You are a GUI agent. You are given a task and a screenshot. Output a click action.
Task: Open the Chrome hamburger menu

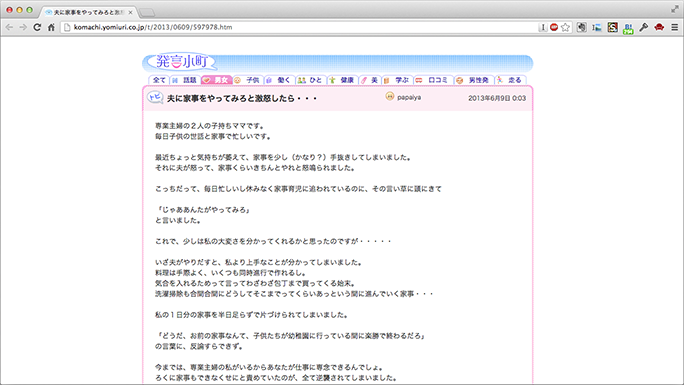click(674, 27)
